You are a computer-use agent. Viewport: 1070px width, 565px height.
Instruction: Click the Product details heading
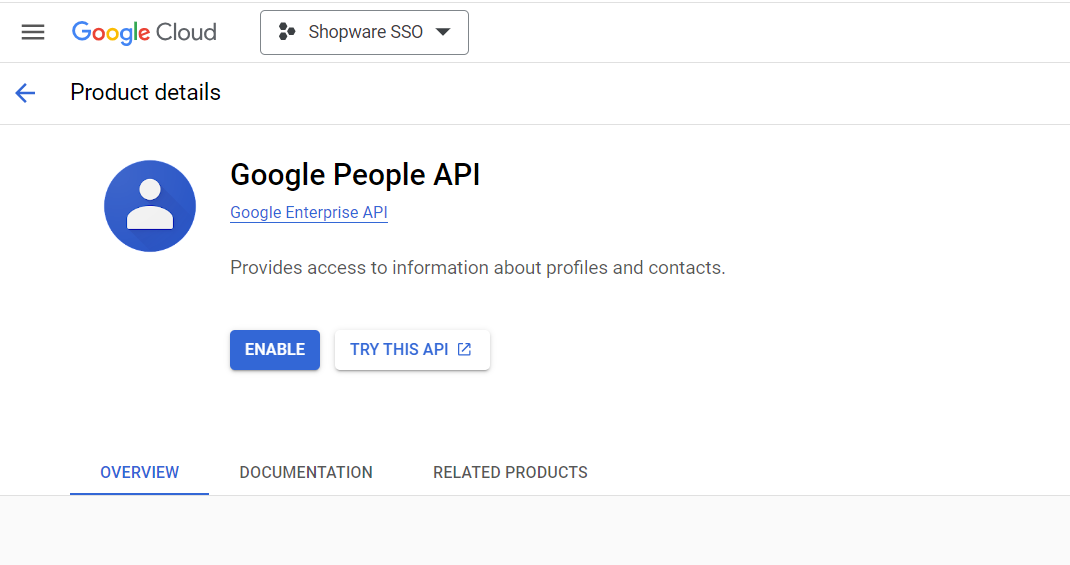pos(145,92)
